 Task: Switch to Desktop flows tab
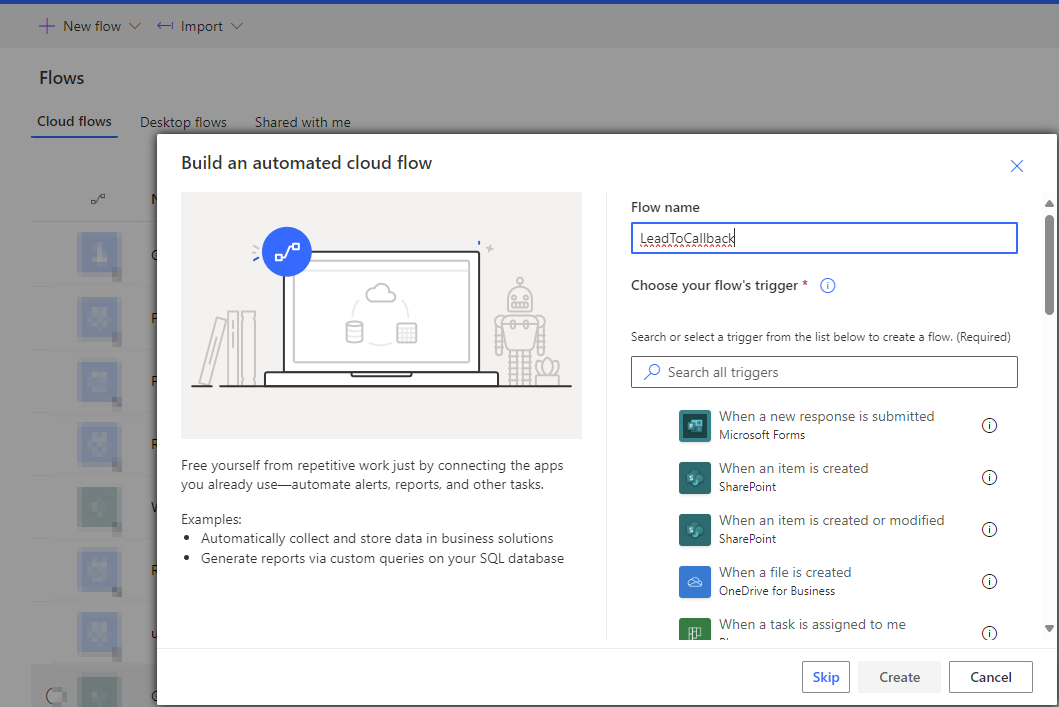coord(183,122)
